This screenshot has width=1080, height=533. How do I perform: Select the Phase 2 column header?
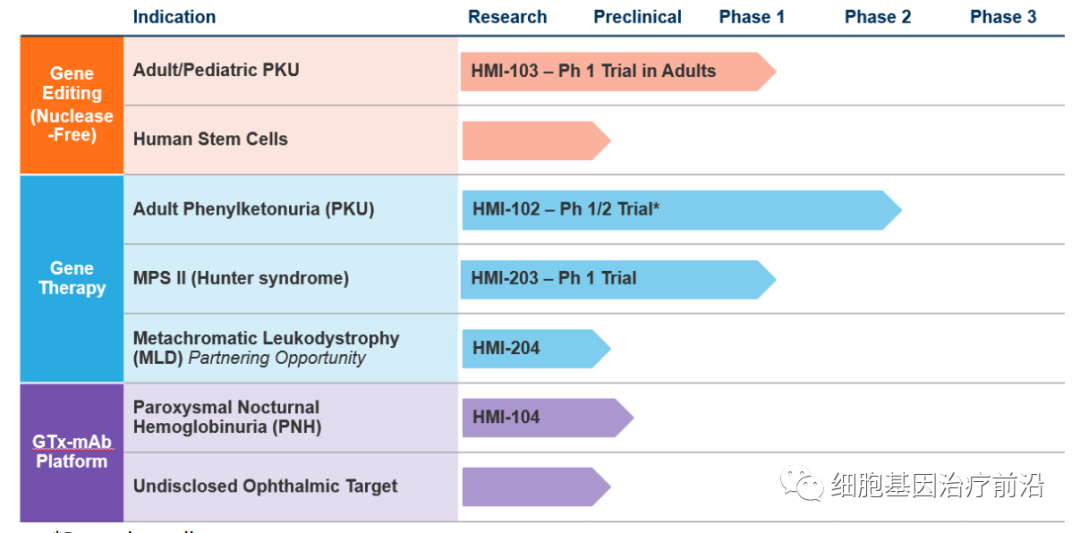click(877, 17)
